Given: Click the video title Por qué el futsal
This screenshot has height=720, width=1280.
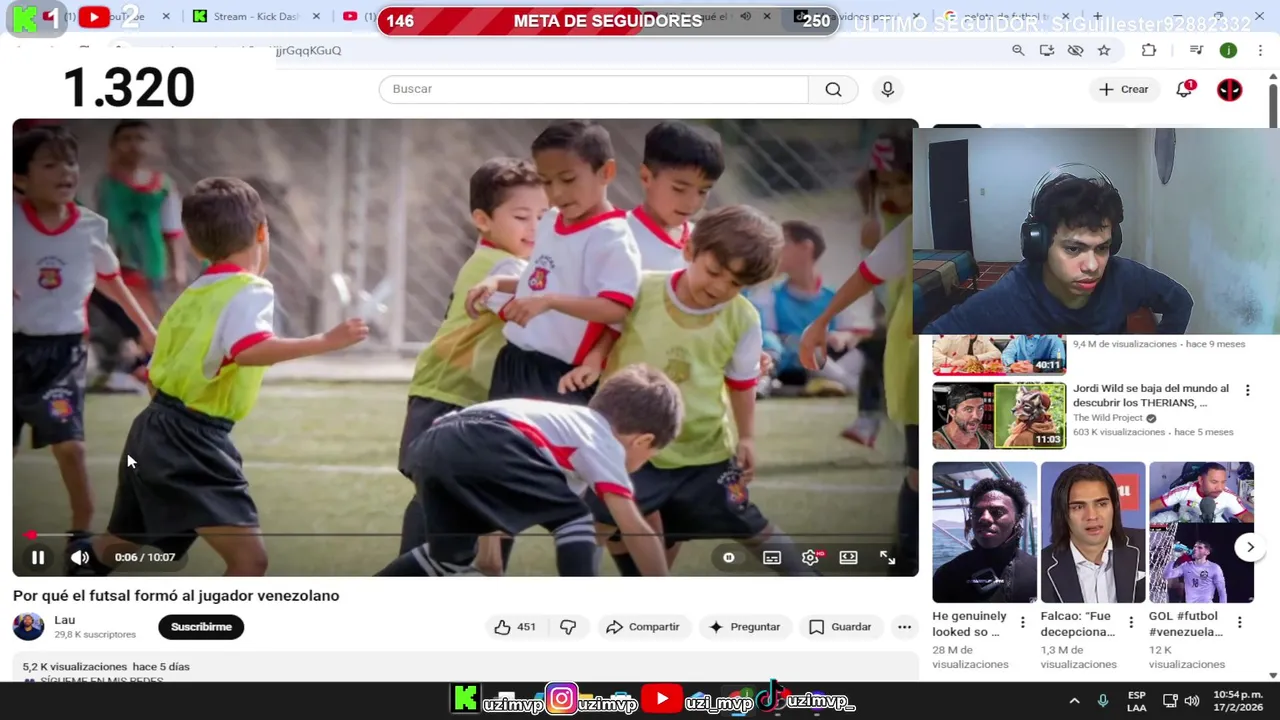Looking at the screenshot, I should 176,595.
